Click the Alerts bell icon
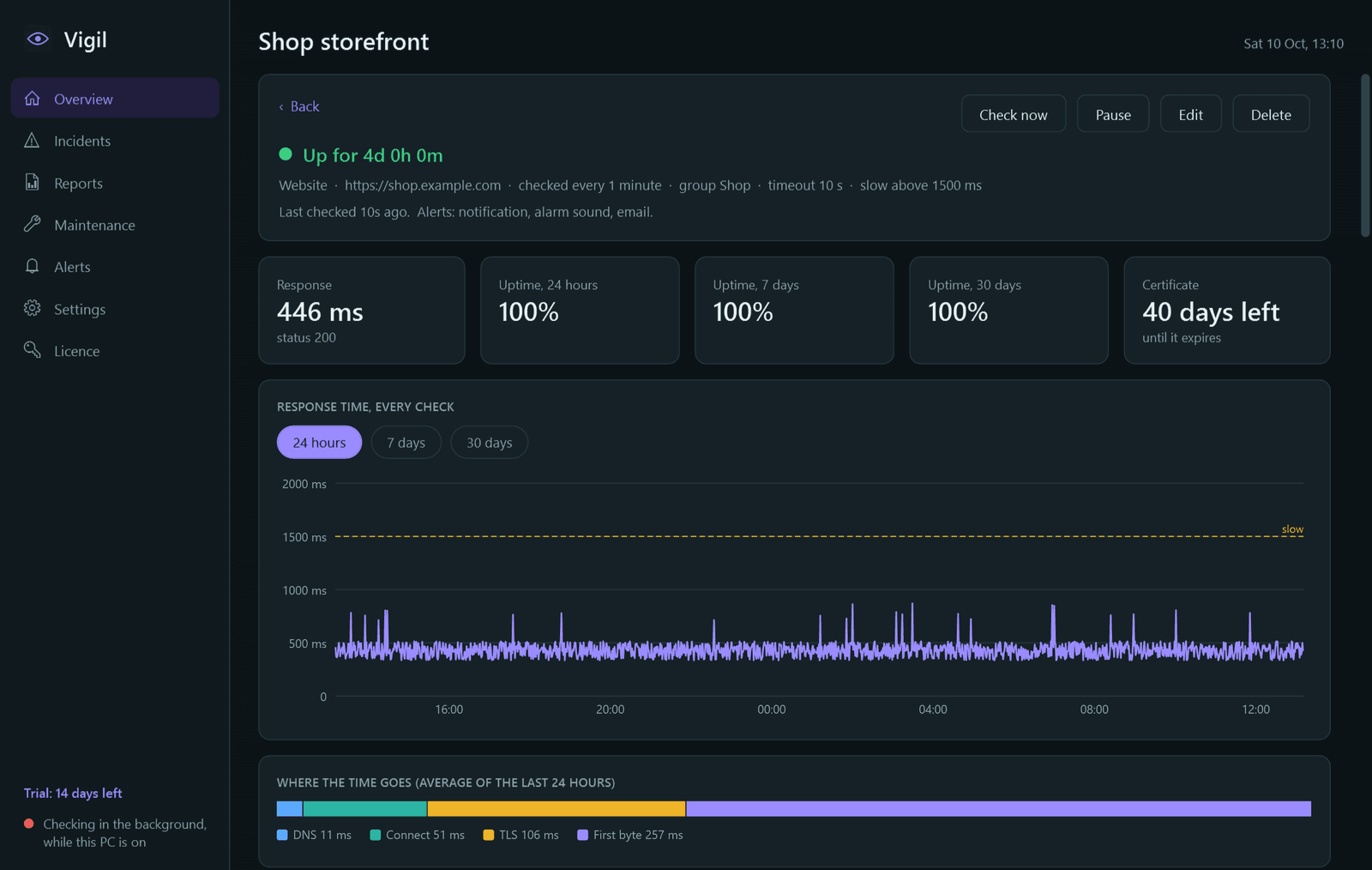Screen dimensions: 1372x870 (33, 266)
